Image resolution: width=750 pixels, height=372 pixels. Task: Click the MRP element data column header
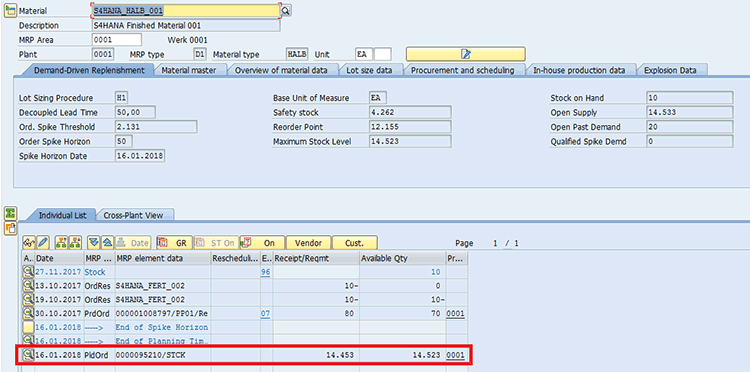163,258
